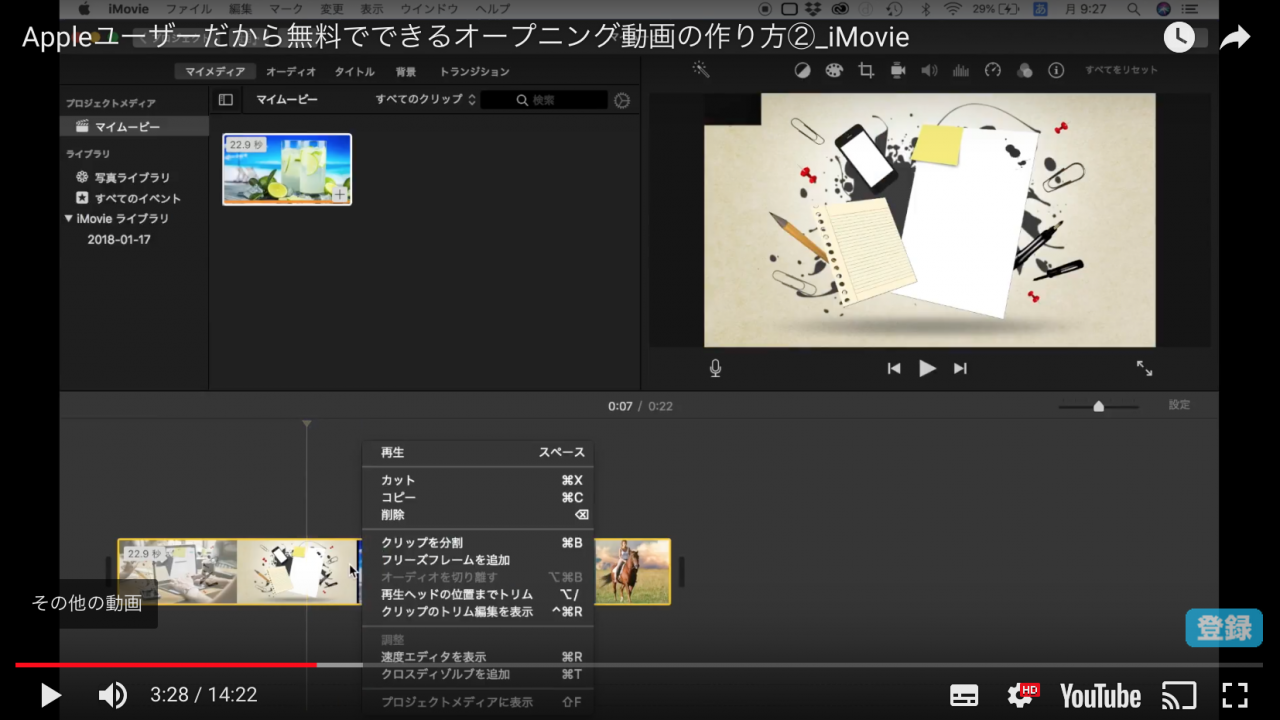Enter fullscreen playback in iMovie viewer

point(1145,368)
